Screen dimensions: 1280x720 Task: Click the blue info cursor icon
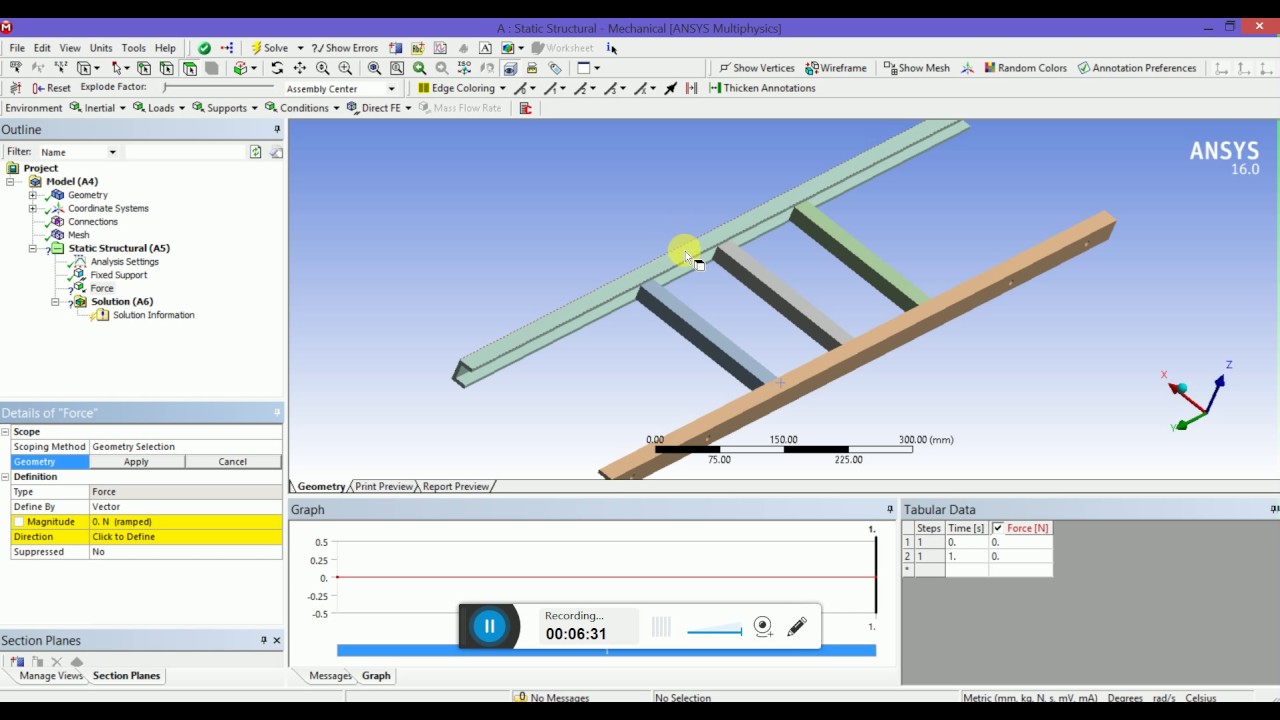[x=611, y=48]
